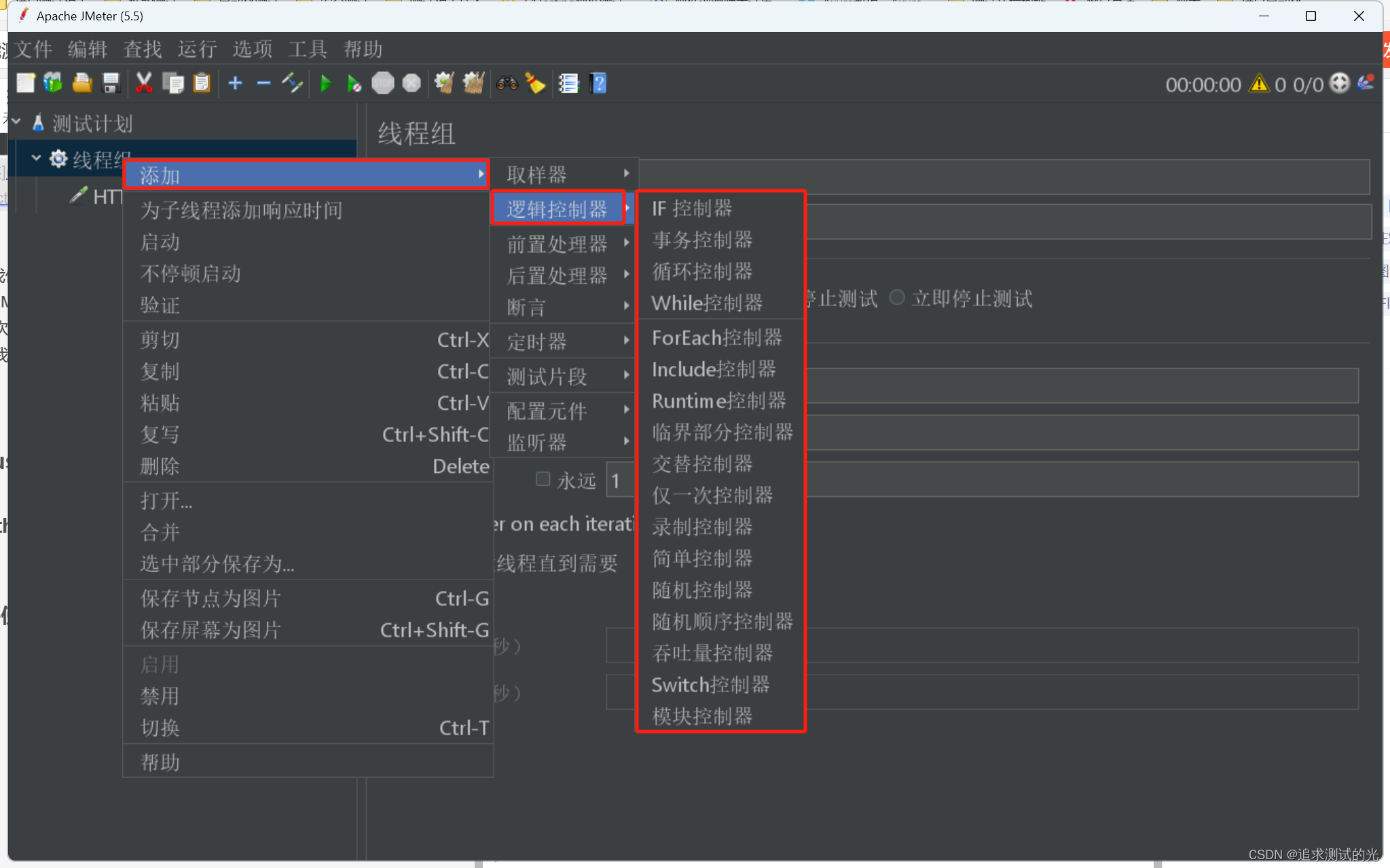Click the Toggle enable/disable icon

[293, 83]
